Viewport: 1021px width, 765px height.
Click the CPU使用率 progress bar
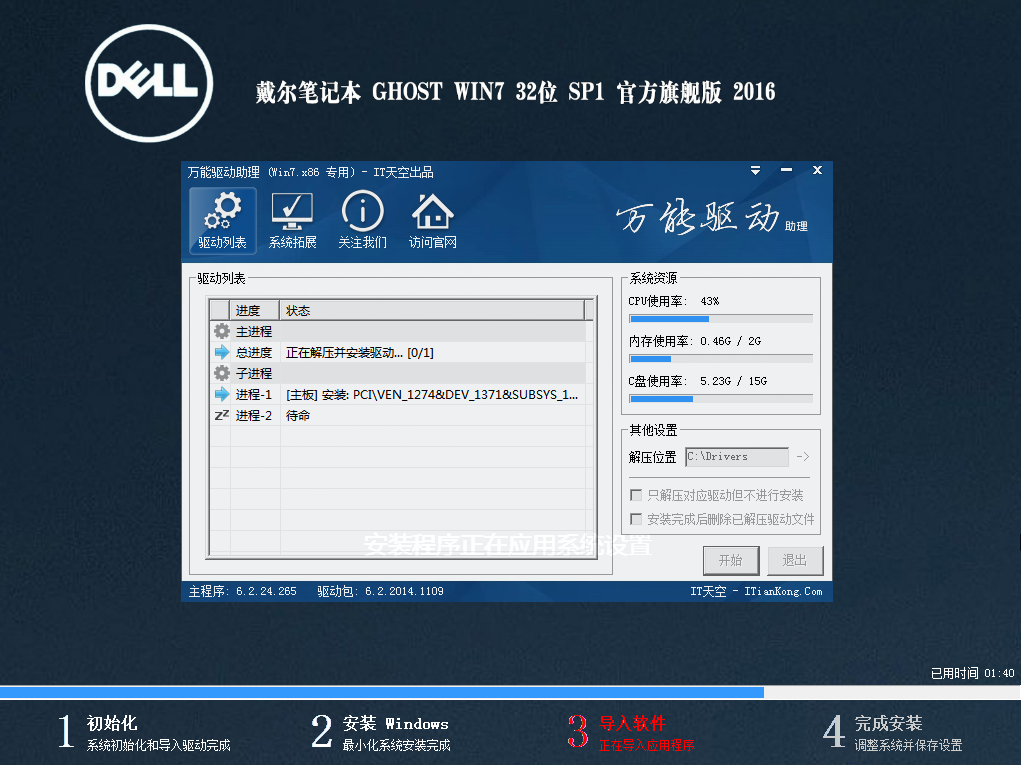pos(721,319)
